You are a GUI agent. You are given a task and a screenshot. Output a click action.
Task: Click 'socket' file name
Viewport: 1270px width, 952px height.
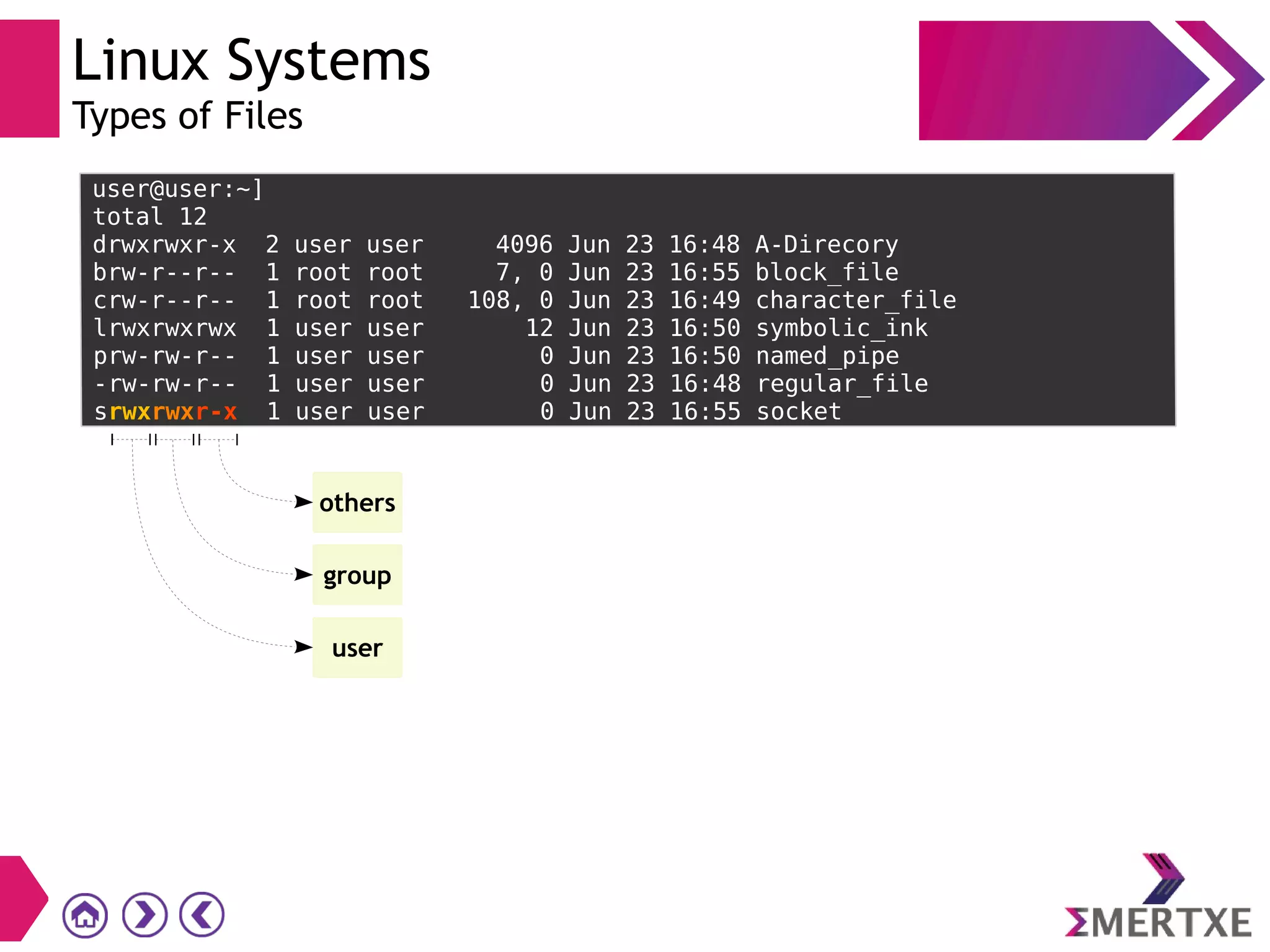(x=799, y=412)
